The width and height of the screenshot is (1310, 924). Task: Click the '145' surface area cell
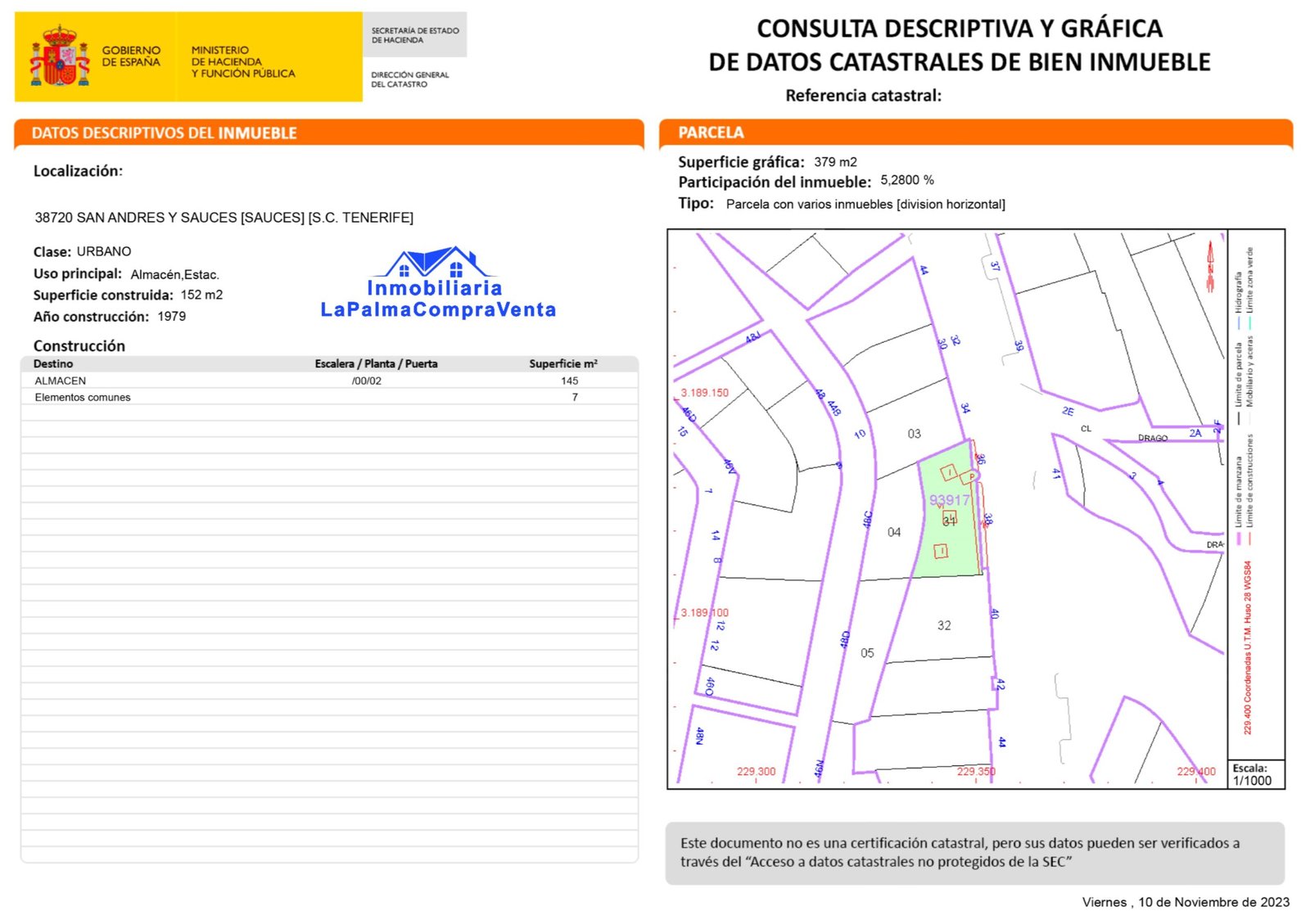[x=570, y=381]
